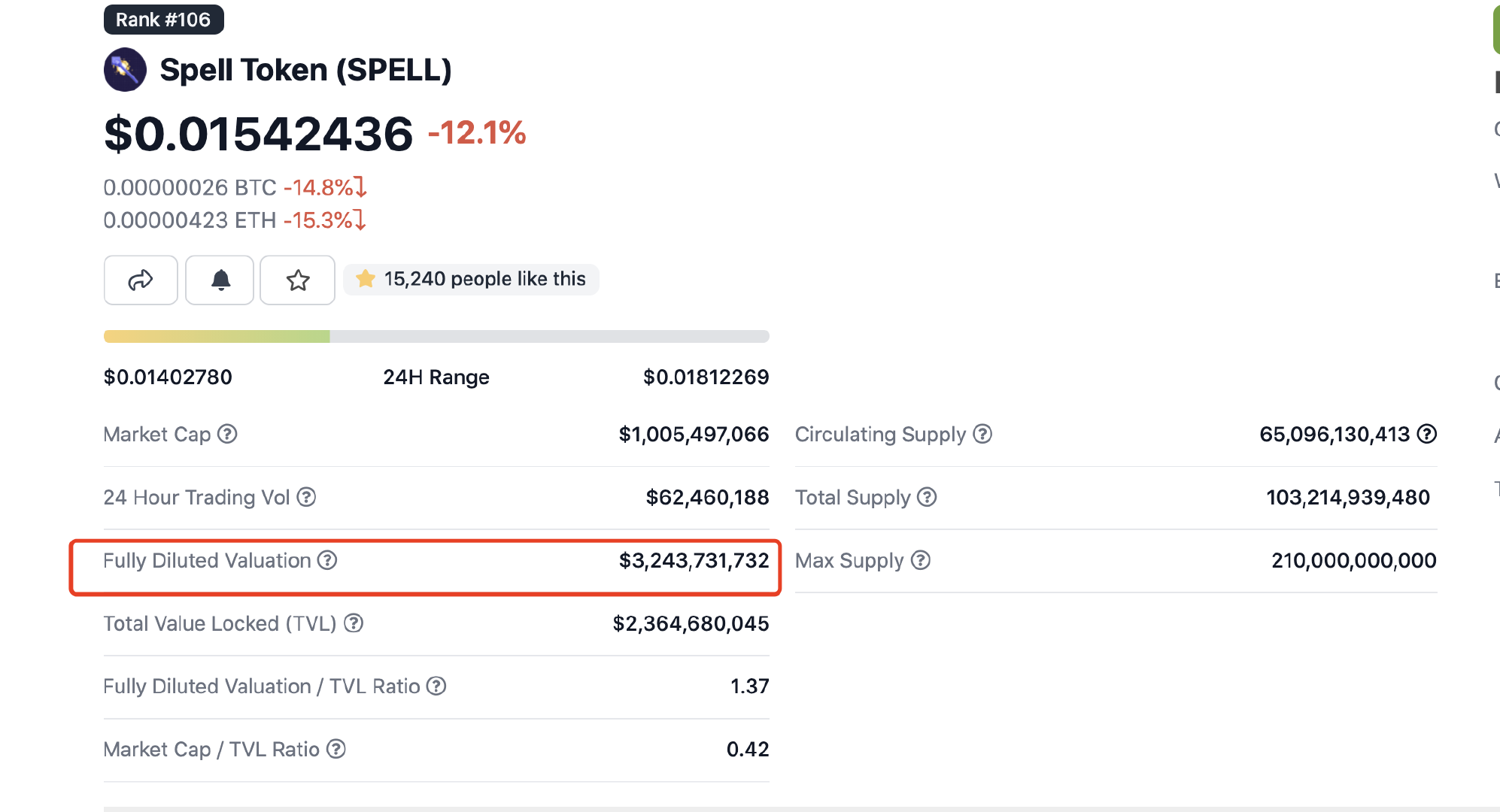This screenshot has height=812, width=1500.
Task: Open the 24 Hour Trading Vol tooltip
Action: coord(306,497)
